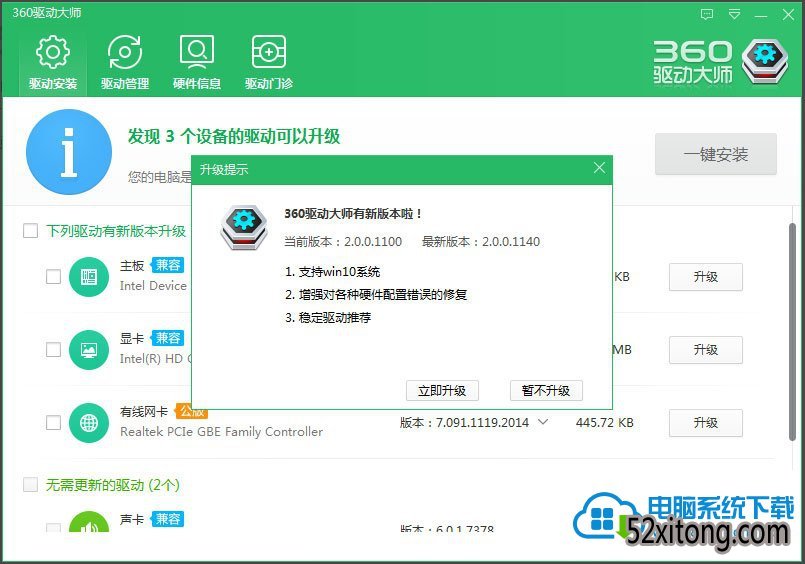Close the 升级提示 dialog
The image size is (805, 564).
tap(599, 168)
